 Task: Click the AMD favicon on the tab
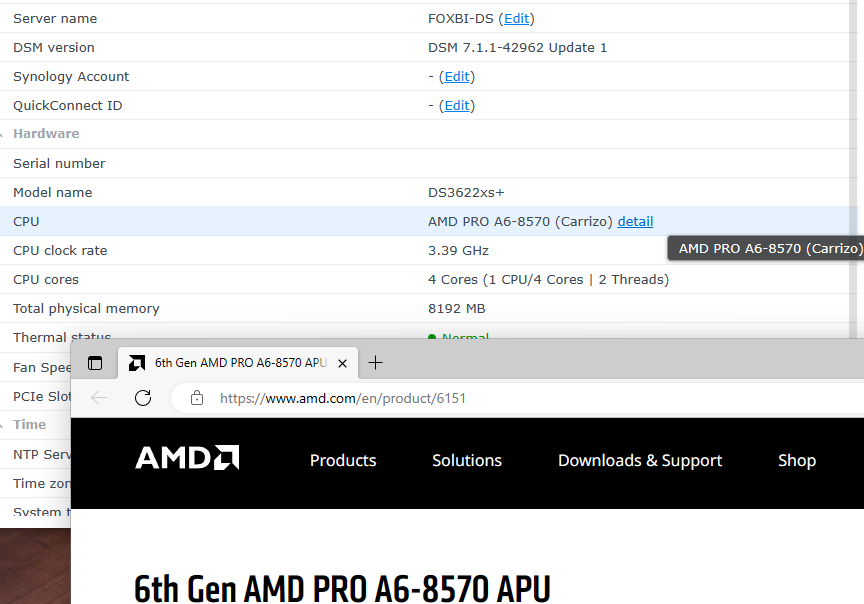pos(136,363)
